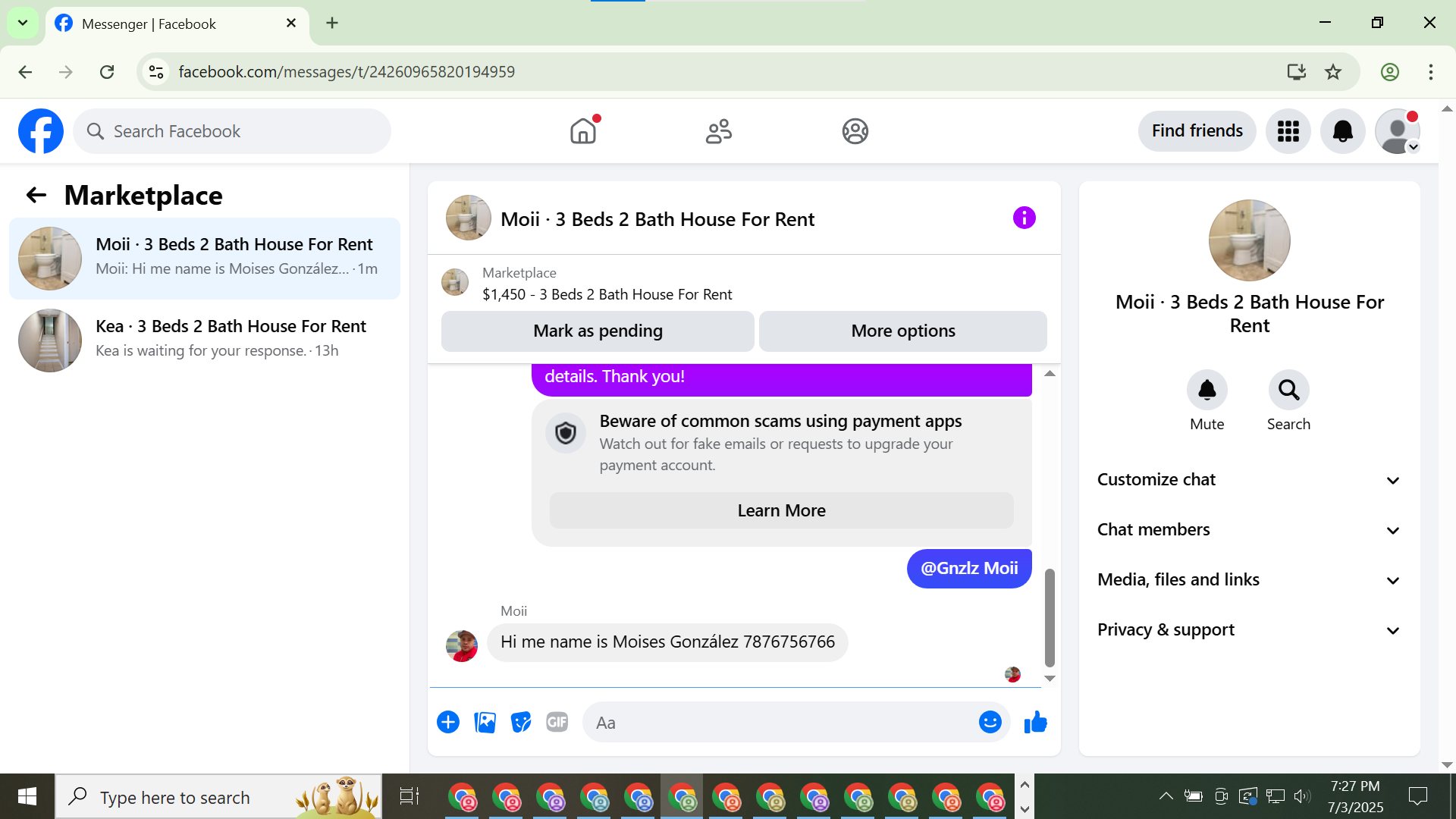Image resolution: width=1456 pixels, height=819 pixels.
Task: Click Learn More about scams
Action: pyautogui.click(x=781, y=511)
